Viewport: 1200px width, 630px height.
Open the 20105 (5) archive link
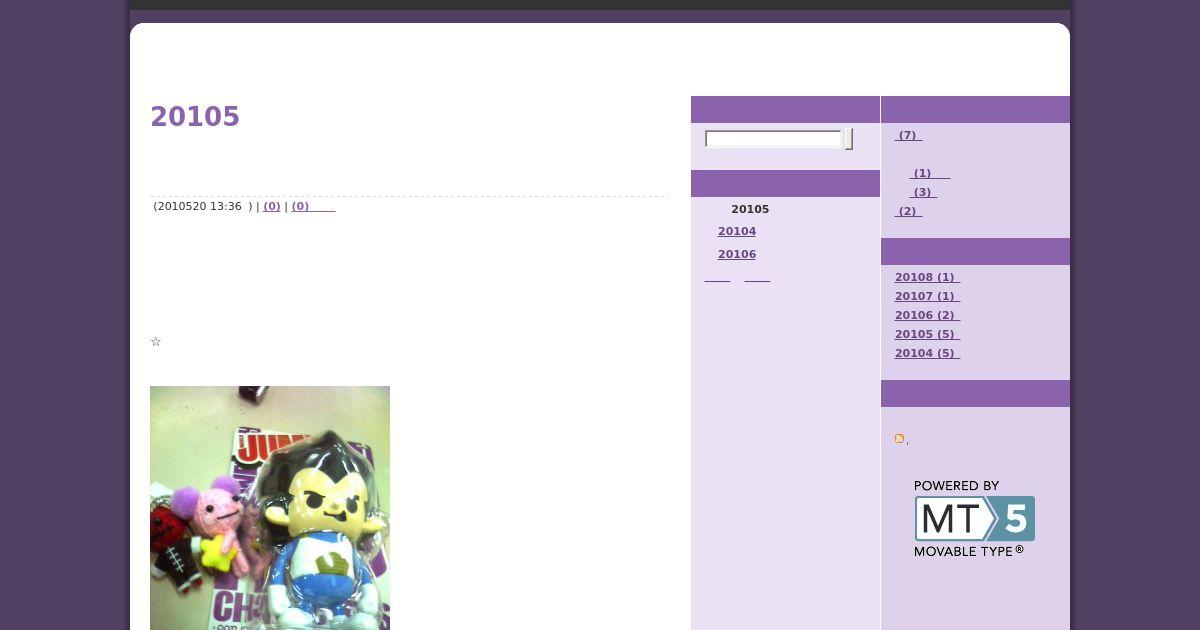pyautogui.click(x=927, y=334)
